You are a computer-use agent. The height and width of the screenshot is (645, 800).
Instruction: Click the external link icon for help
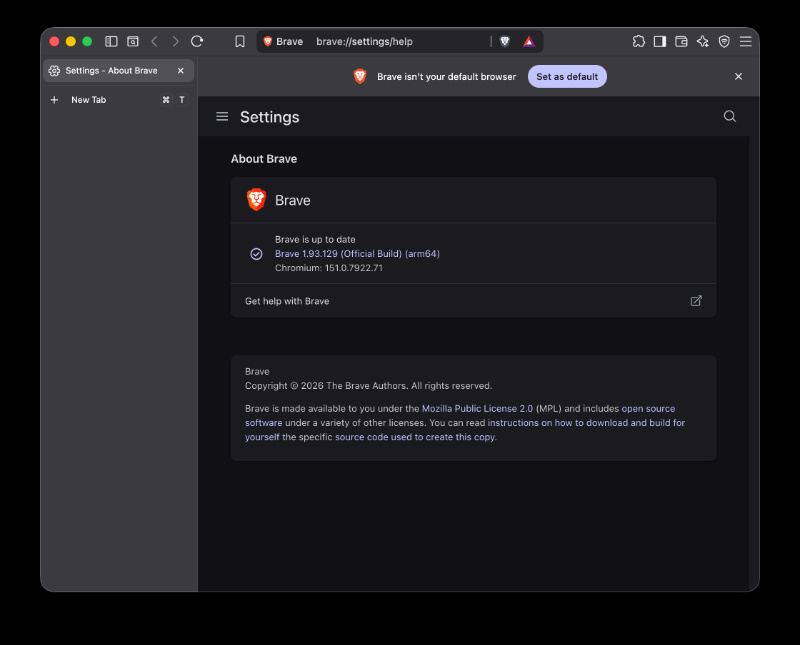696,301
